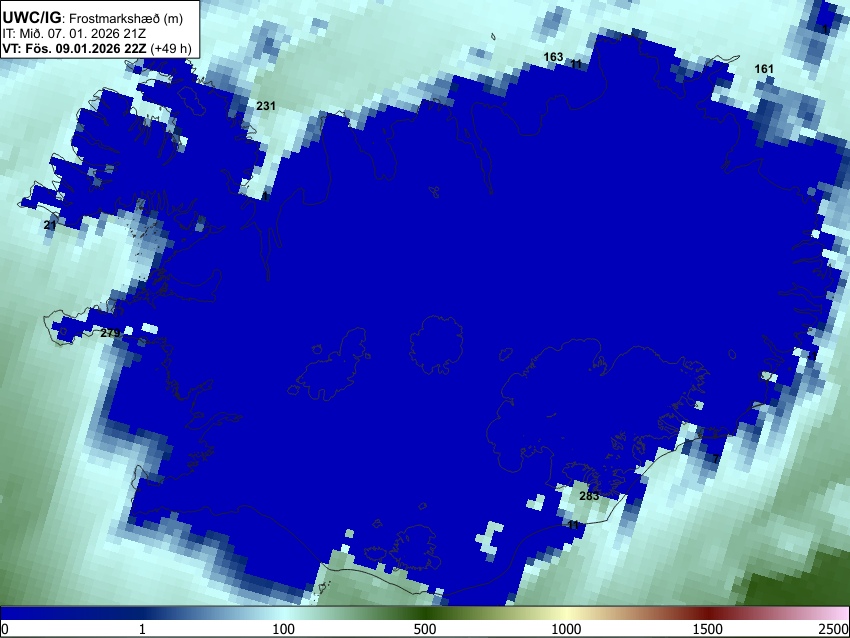Click the 1000 label on the colour scale

[x=566, y=629]
